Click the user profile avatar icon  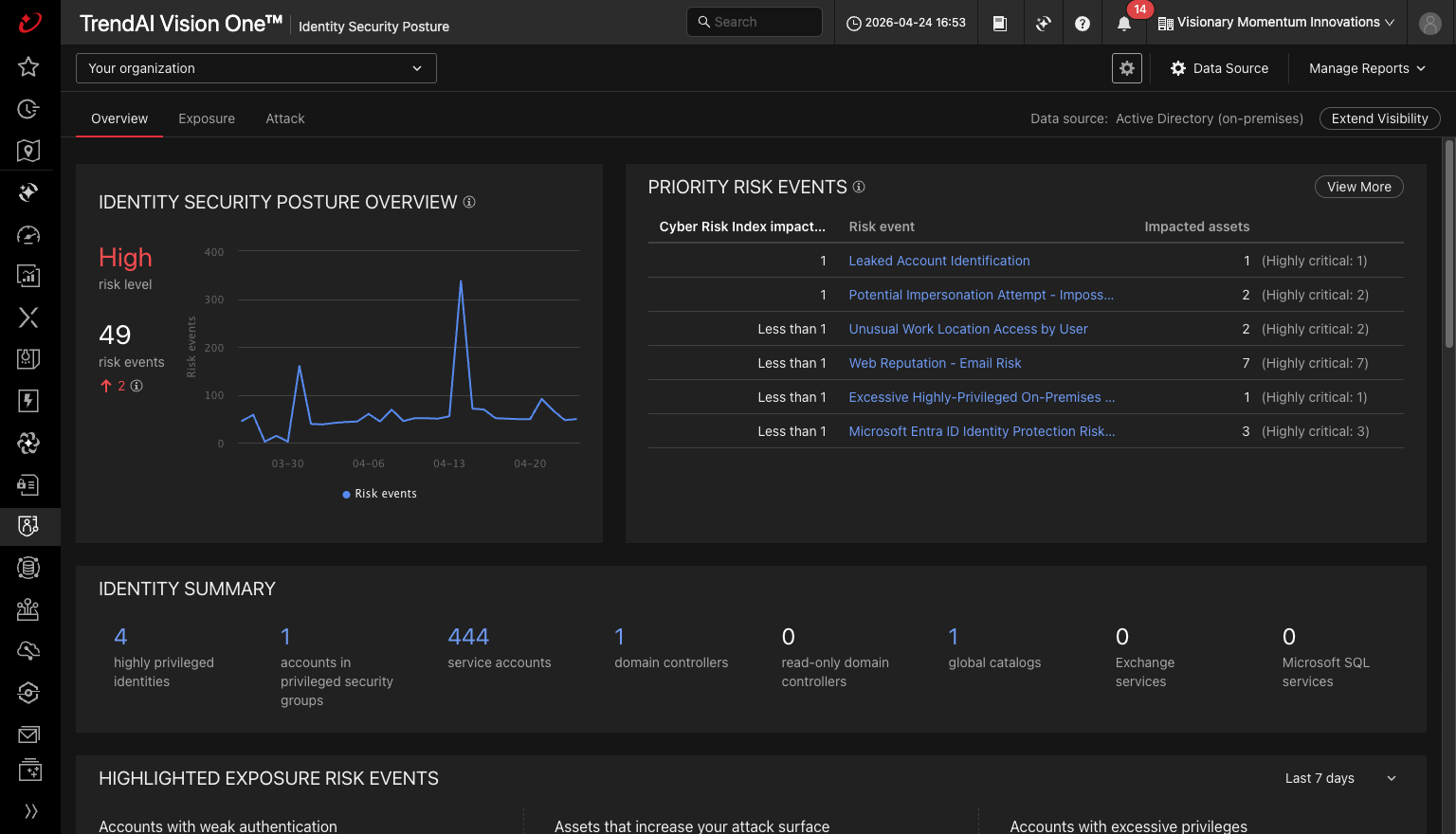pos(1430,23)
